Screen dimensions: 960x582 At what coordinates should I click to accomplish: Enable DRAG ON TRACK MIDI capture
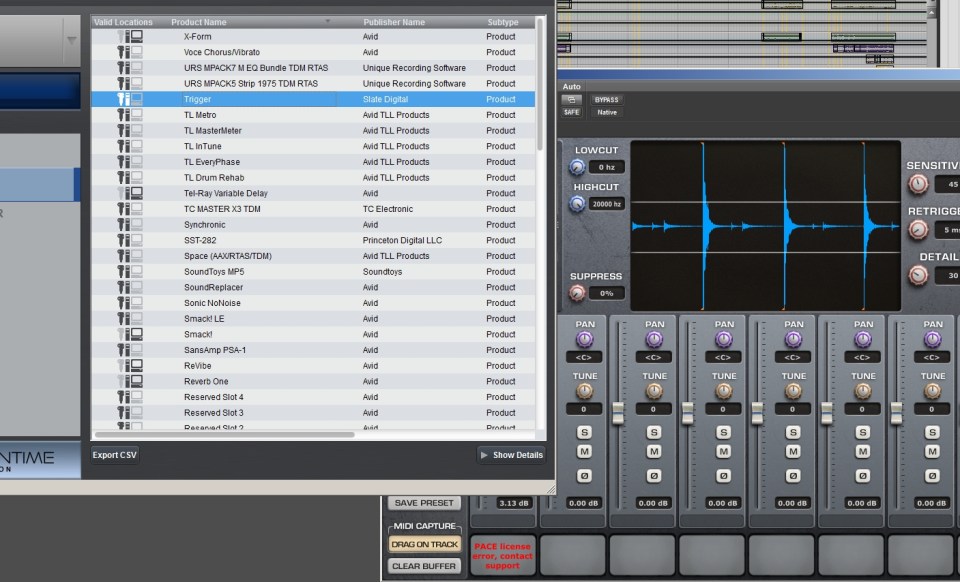(424, 544)
